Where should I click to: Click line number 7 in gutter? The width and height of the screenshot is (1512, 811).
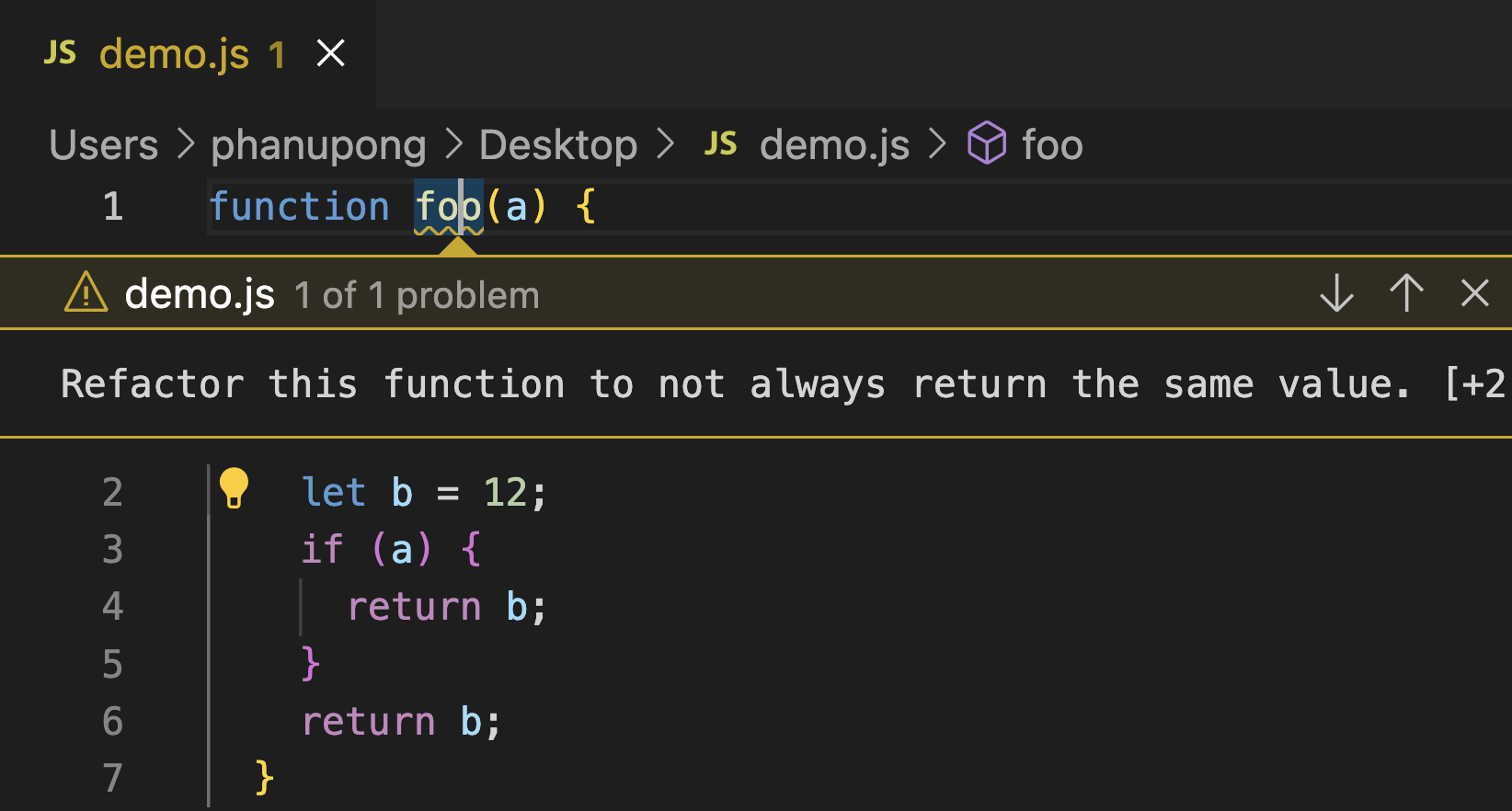[112, 778]
